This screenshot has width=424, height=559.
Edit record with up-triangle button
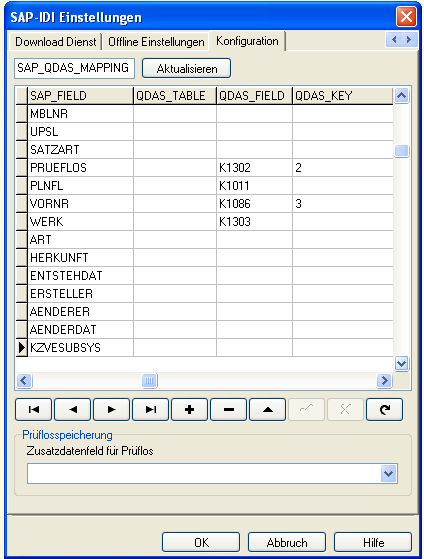267,410
